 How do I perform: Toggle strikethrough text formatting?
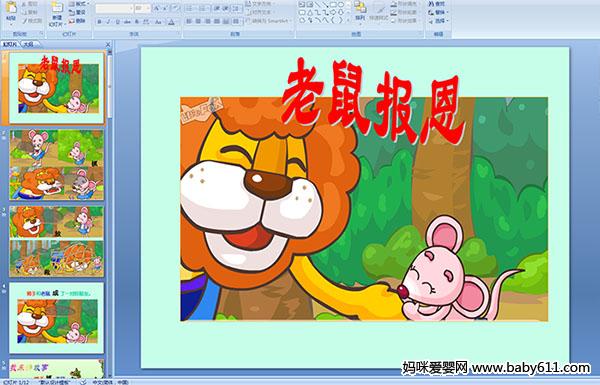click(127, 22)
